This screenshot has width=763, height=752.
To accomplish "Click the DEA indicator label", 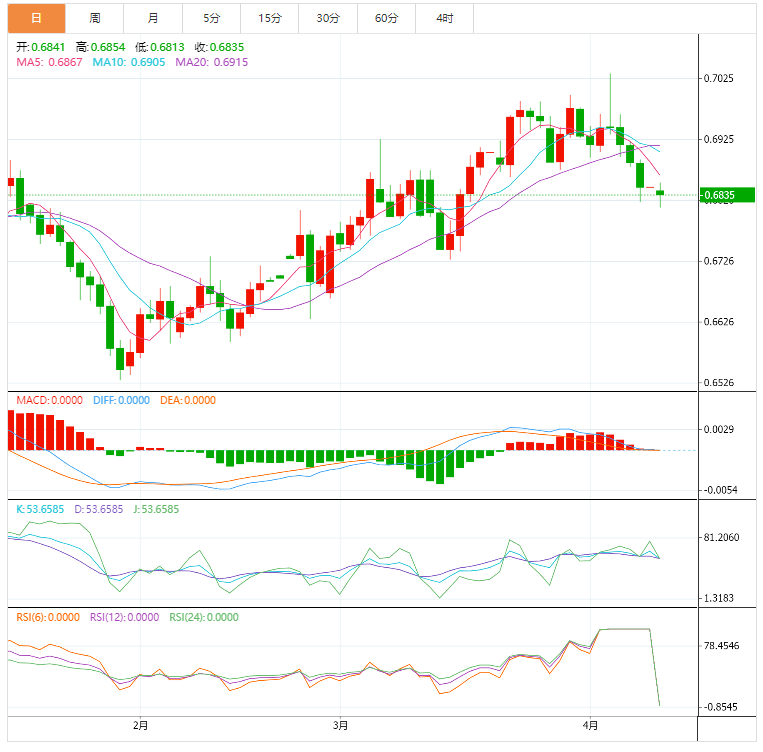I will [x=188, y=400].
